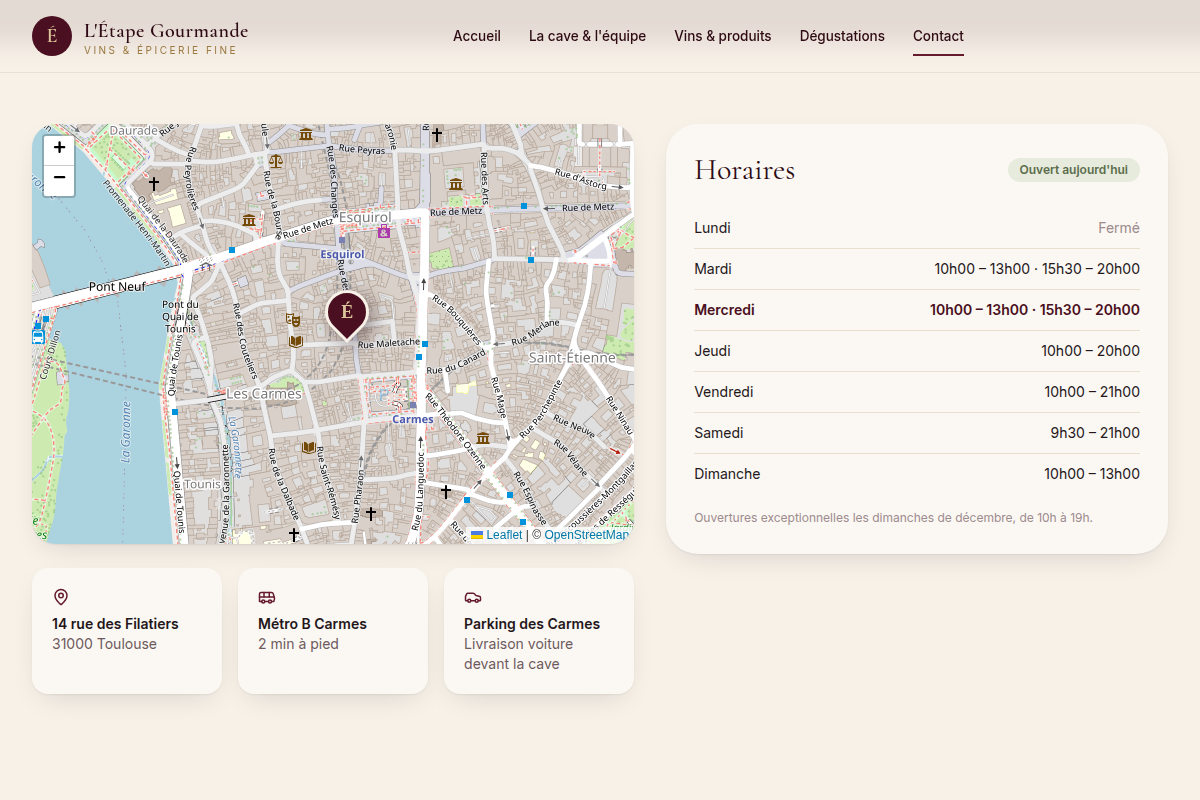Click the 2 min à pied text
This screenshot has width=1200, height=800.
(x=298, y=644)
